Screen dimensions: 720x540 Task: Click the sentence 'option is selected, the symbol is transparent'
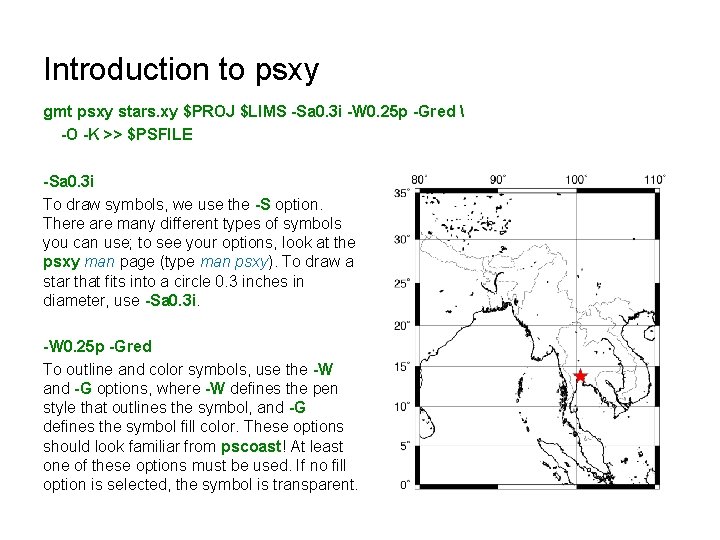pos(200,484)
